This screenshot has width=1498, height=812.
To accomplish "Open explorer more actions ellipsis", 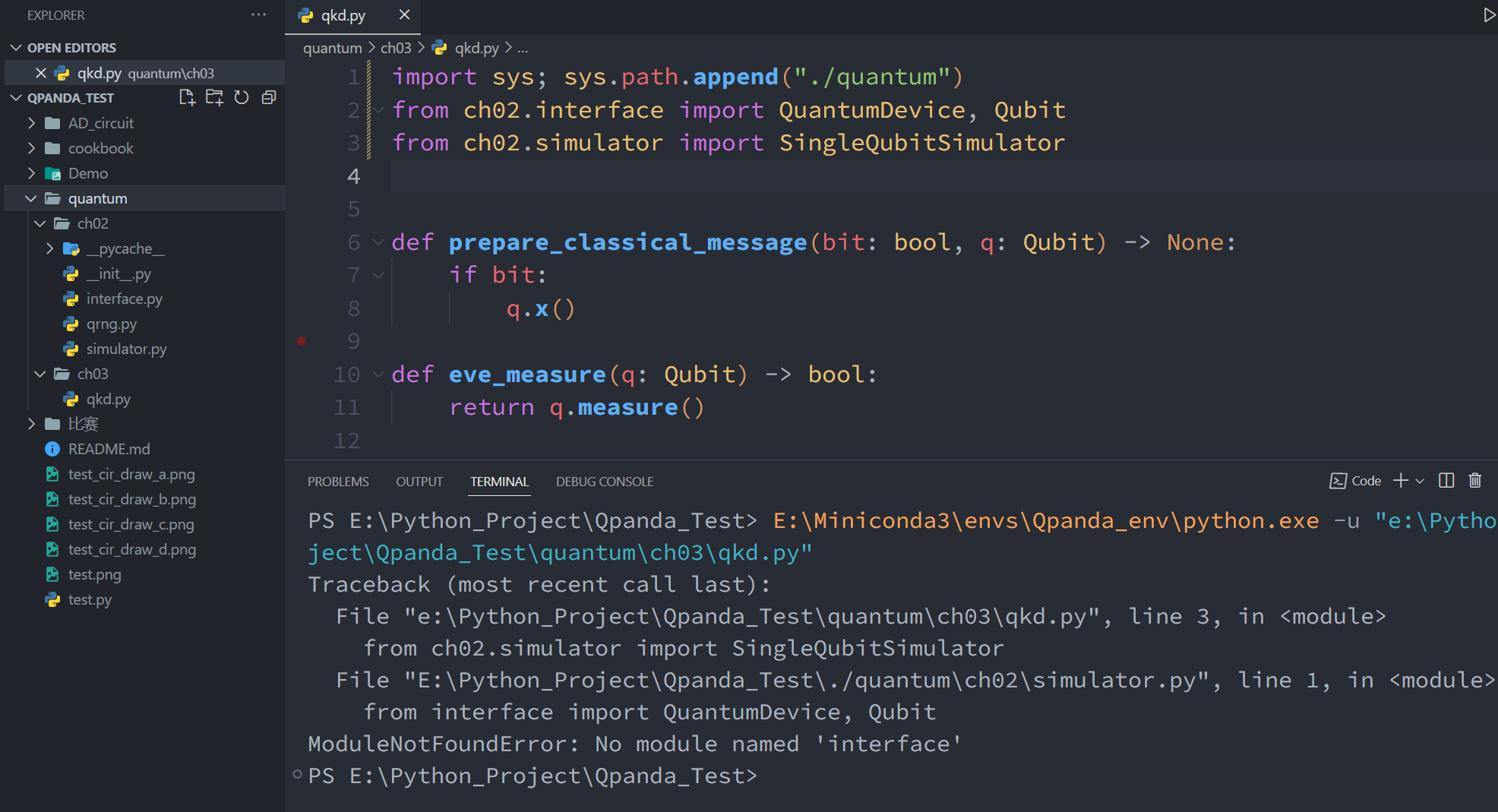I will coord(258,15).
